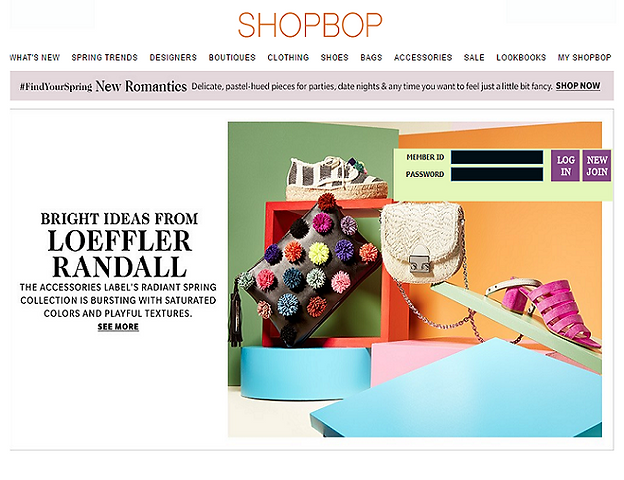This screenshot has height=480, width=624.
Task: Open the BAGS category
Action: tap(371, 58)
